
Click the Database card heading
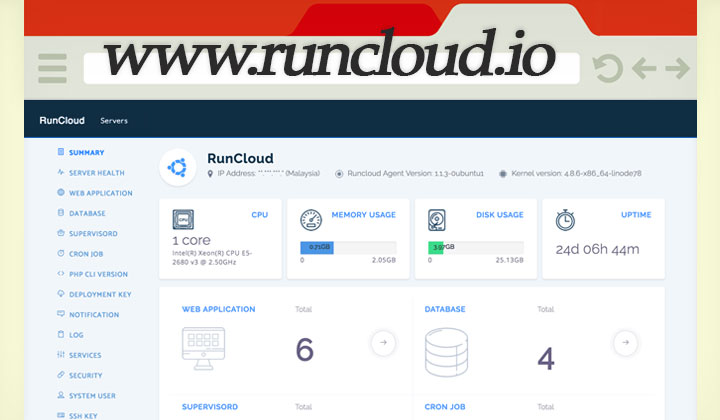(x=445, y=309)
